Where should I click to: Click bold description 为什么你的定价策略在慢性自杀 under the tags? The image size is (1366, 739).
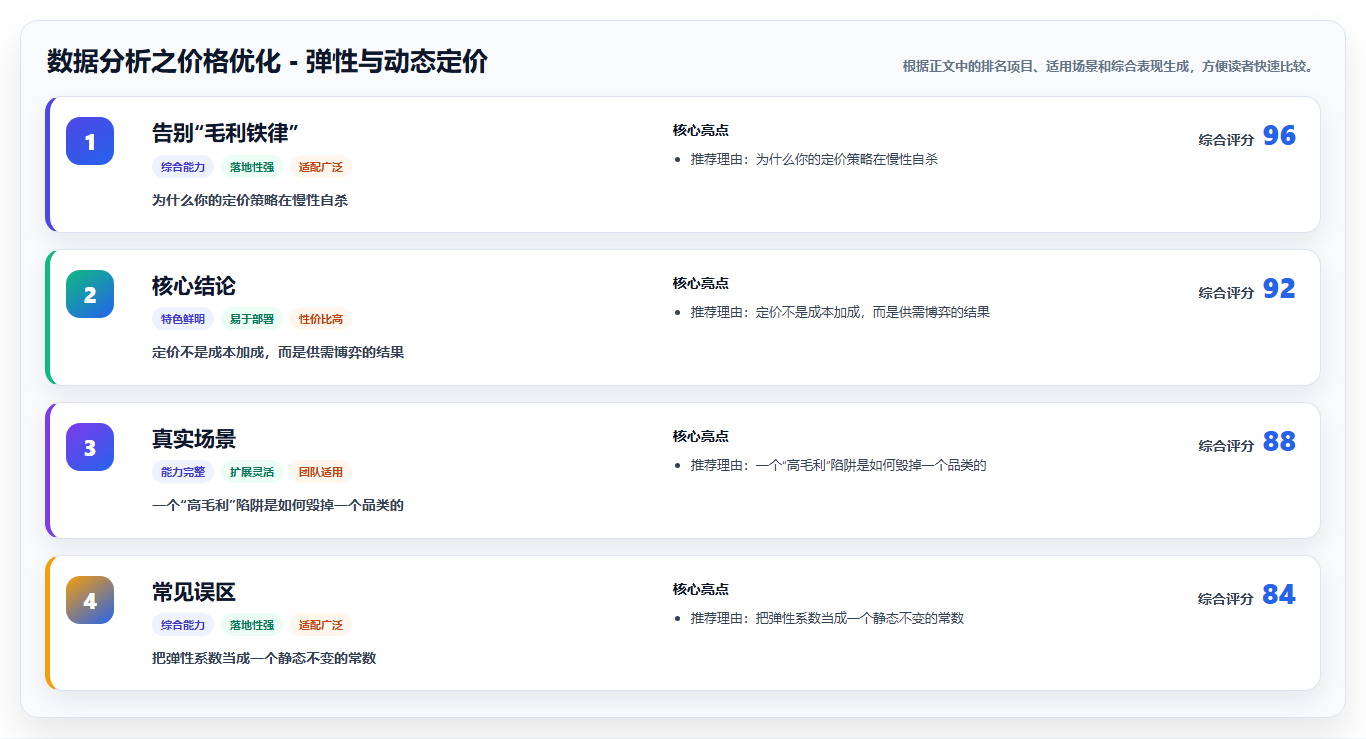pos(250,200)
